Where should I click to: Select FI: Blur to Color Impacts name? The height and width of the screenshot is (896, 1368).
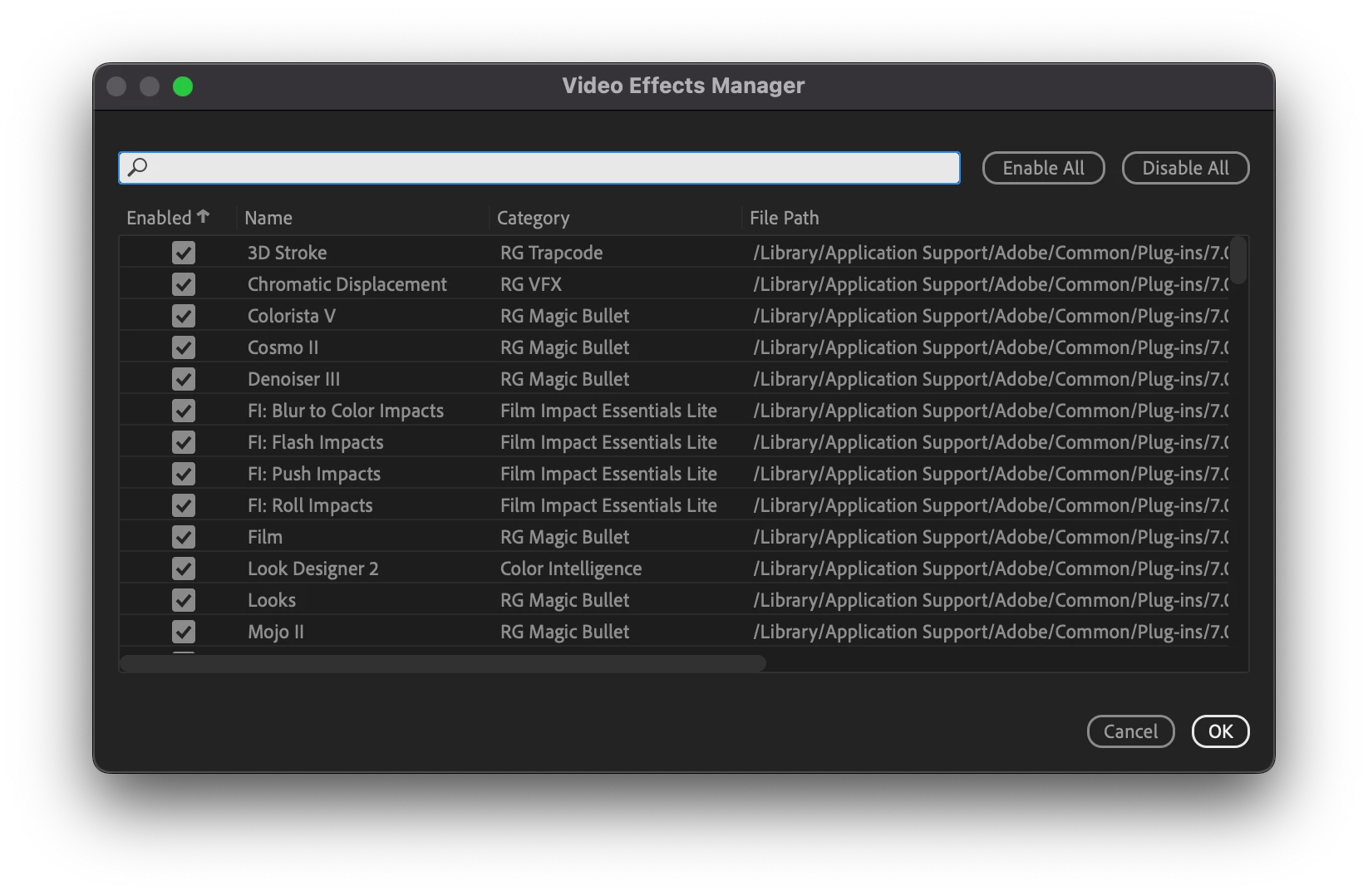coord(345,411)
